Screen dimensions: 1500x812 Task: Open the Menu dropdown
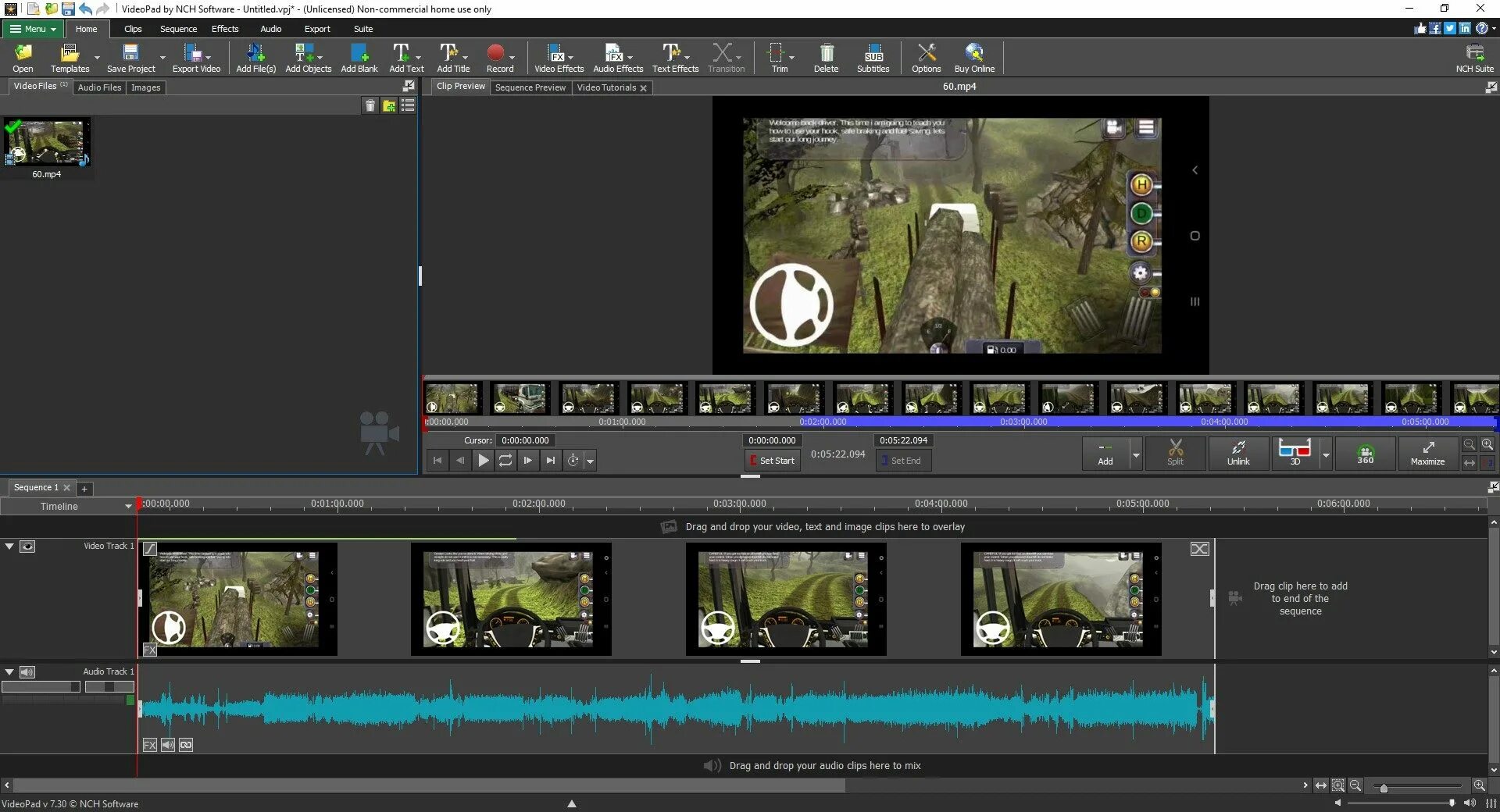pos(33,29)
